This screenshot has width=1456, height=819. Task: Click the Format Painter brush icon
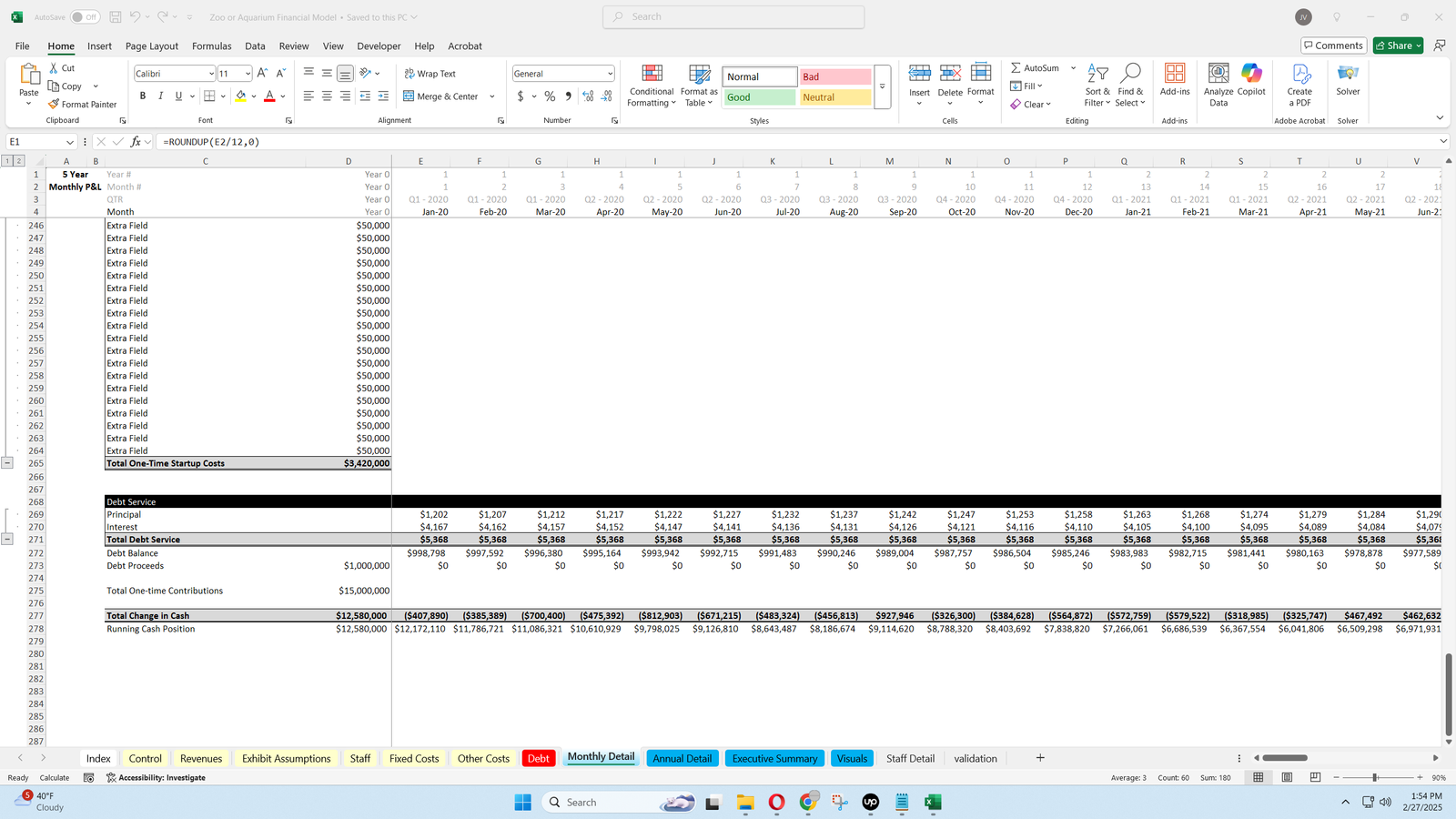[x=55, y=105]
